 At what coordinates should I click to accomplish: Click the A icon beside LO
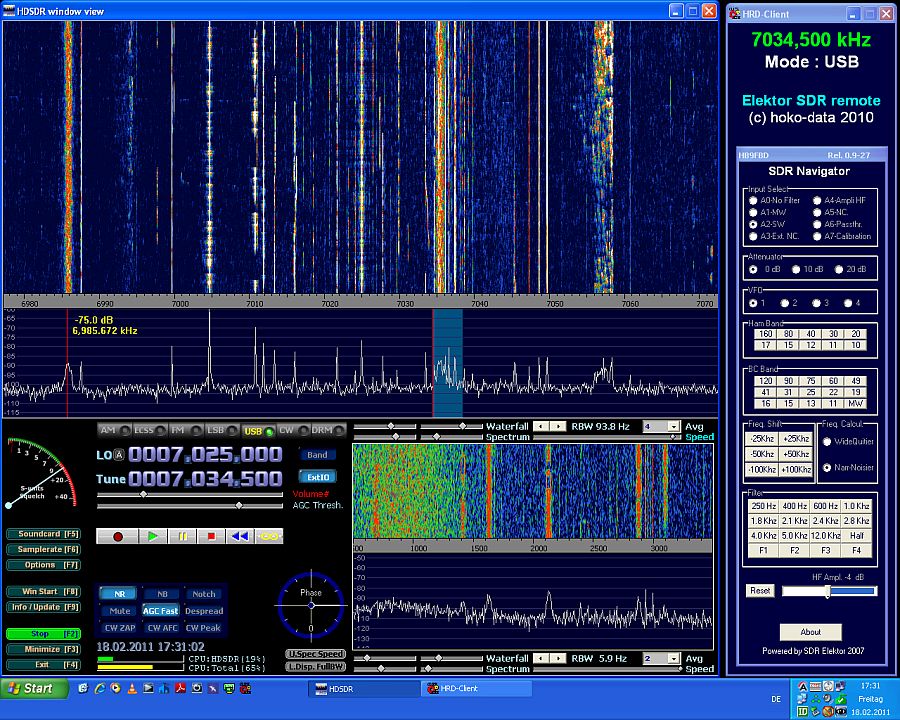click(x=119, y=455)
